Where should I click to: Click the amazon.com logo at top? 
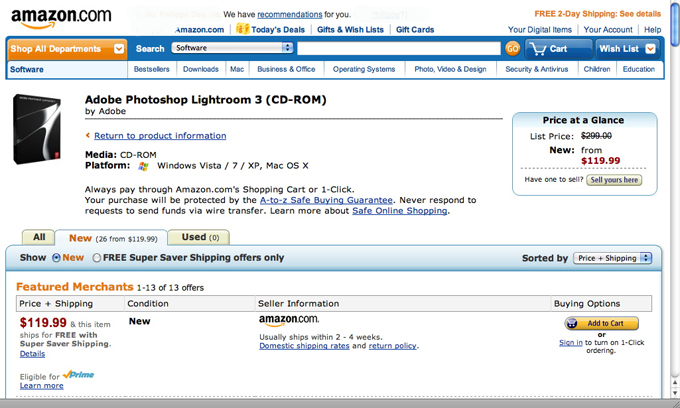coord(61,18)
